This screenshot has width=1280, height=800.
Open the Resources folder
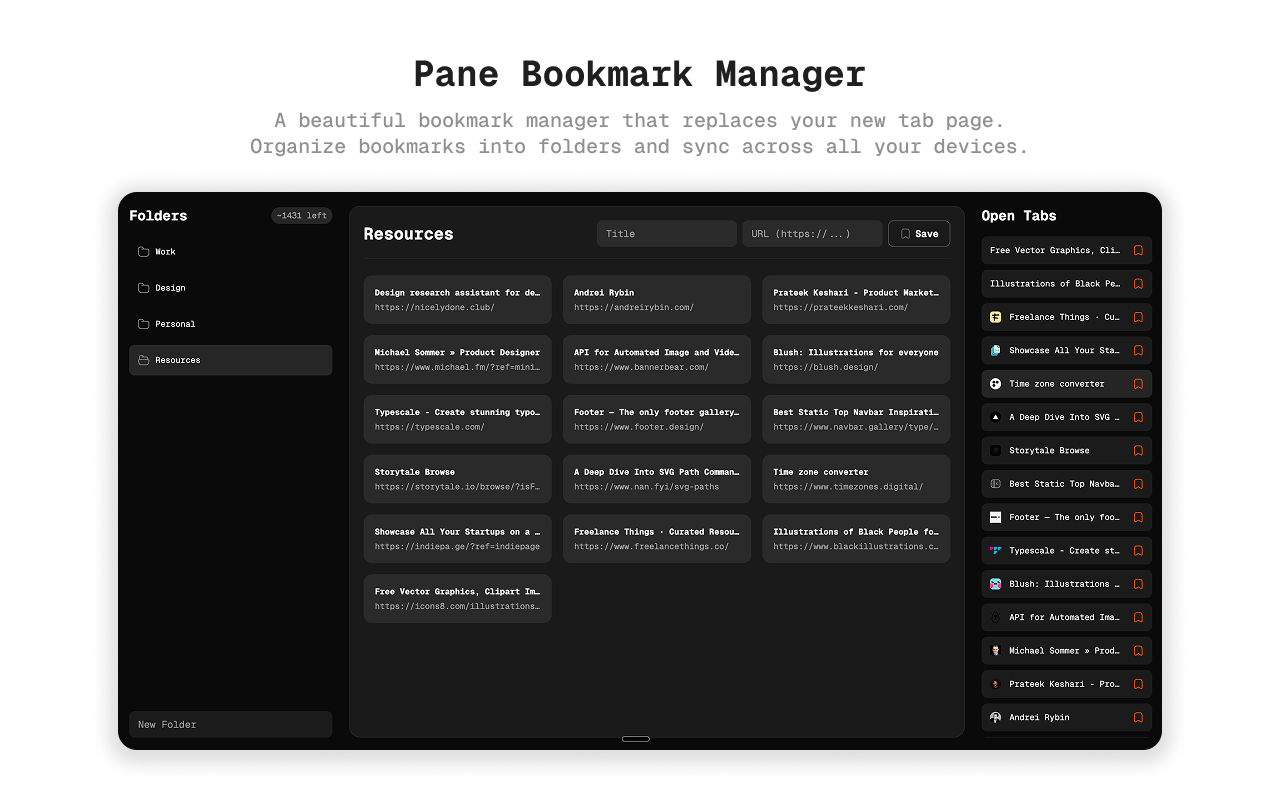[x=177, y=359]
